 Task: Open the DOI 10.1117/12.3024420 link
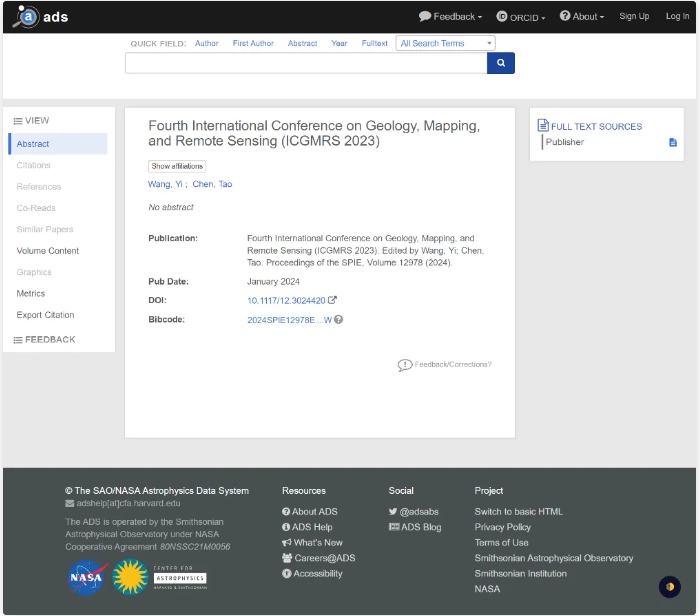(286, 300)
